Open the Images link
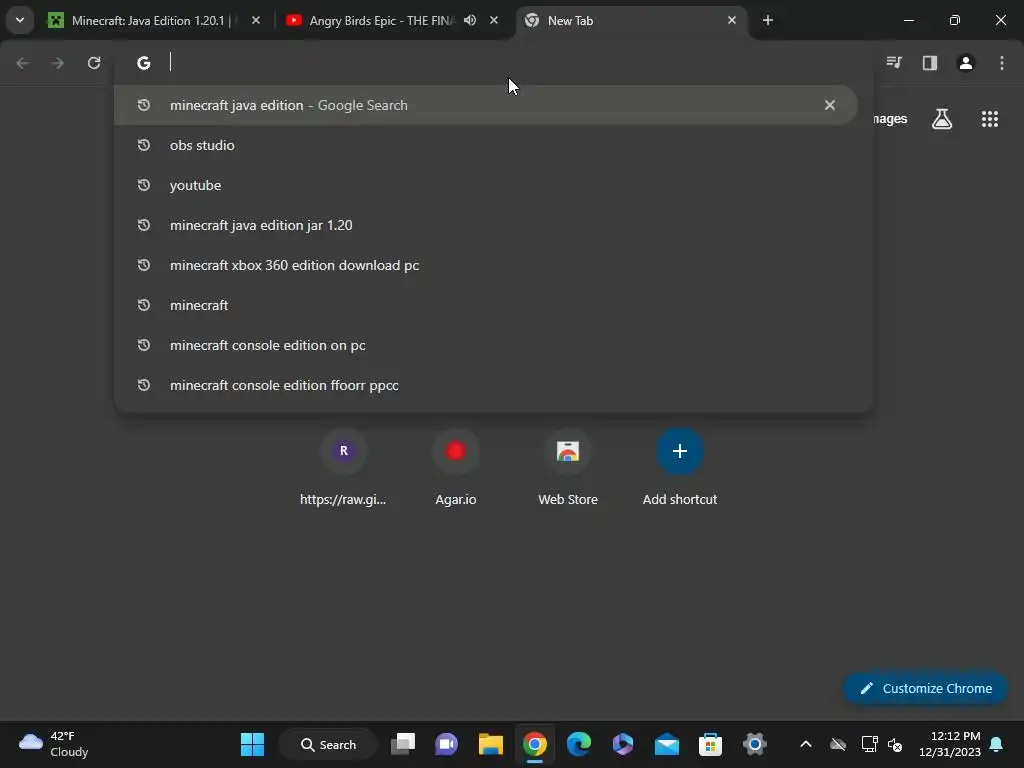 889,119
